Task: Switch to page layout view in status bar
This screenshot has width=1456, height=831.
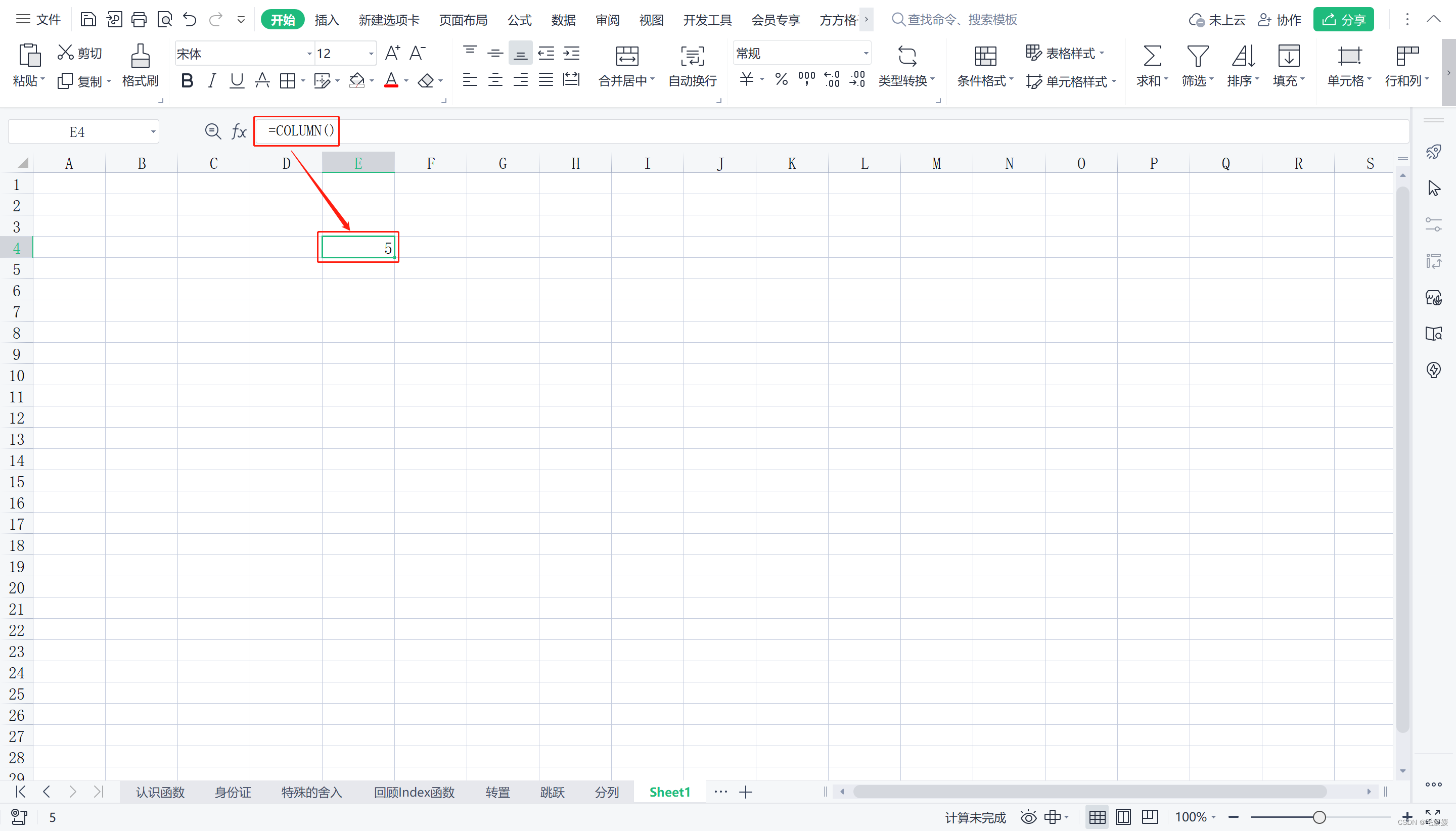Action: point(1123,817)
